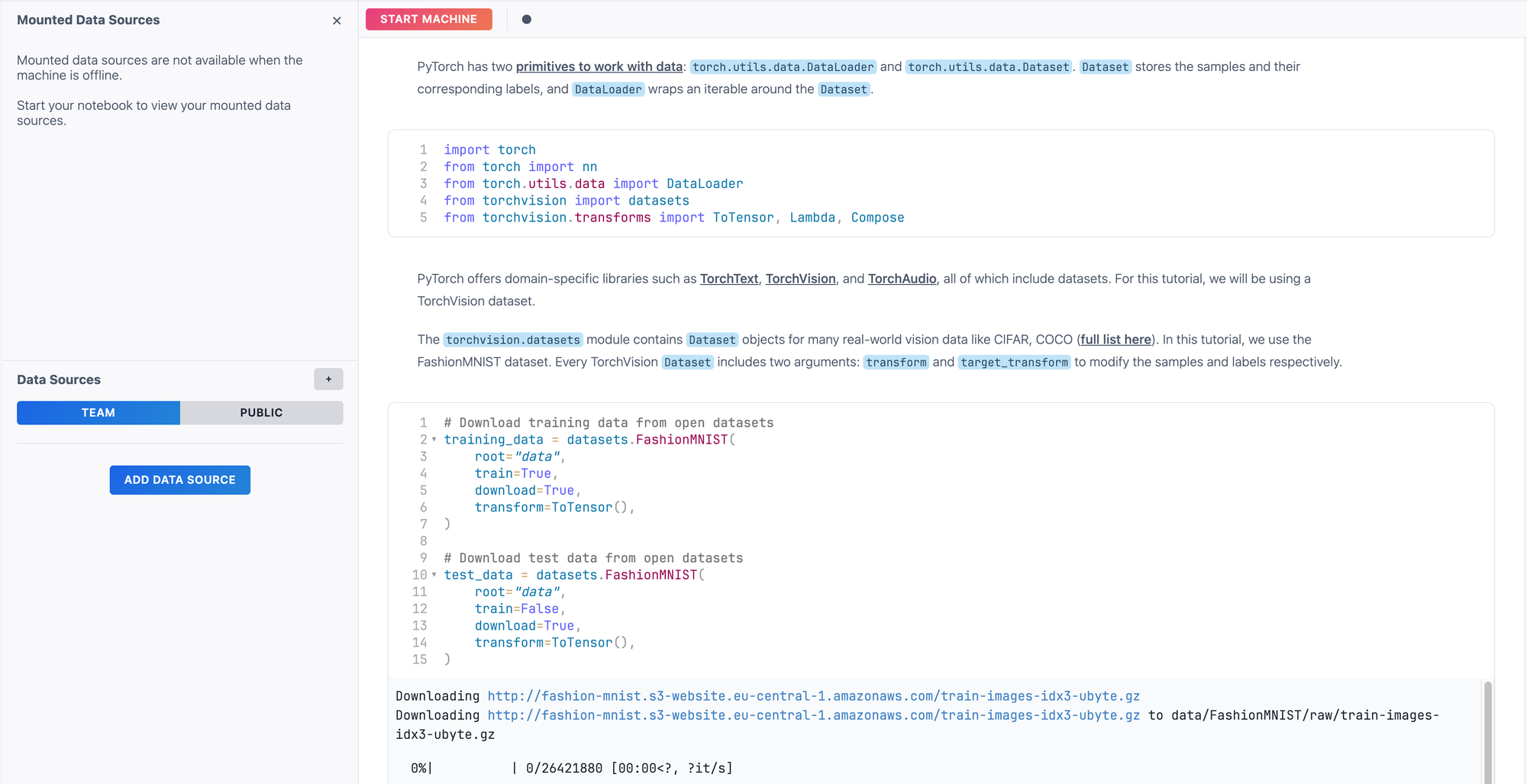
Task: Collapse the training_data code block fold arrow
Action: (x=434, y=440)
